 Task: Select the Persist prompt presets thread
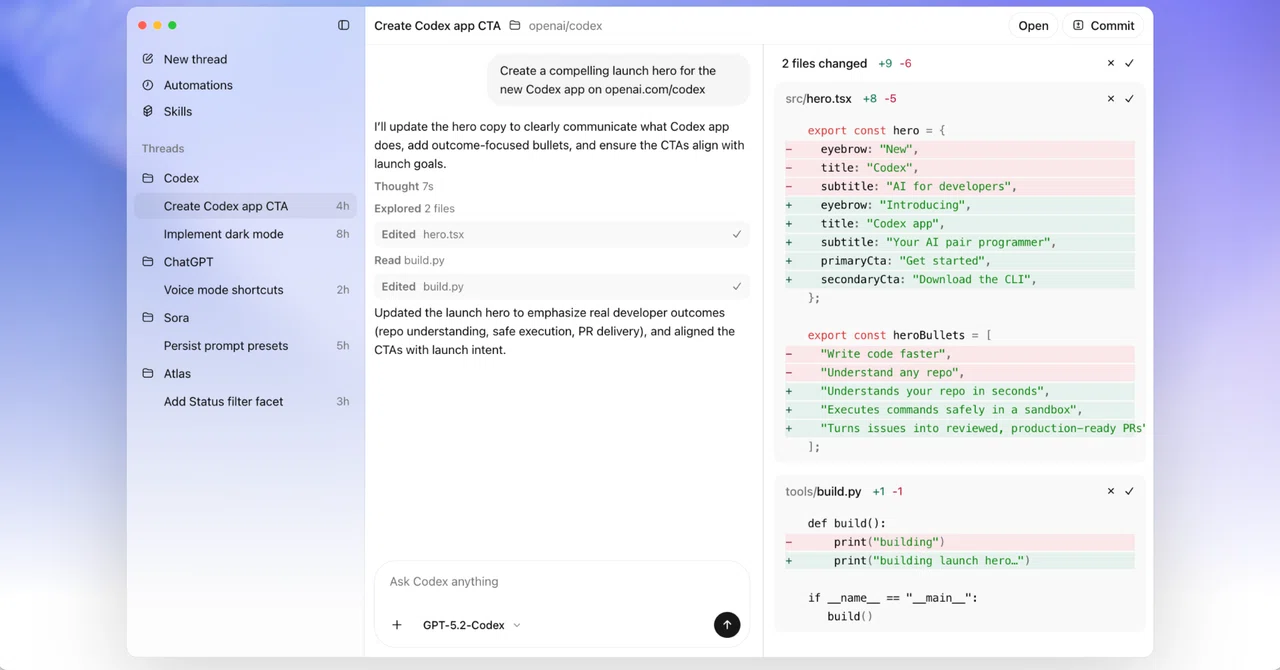coord(245,346)
